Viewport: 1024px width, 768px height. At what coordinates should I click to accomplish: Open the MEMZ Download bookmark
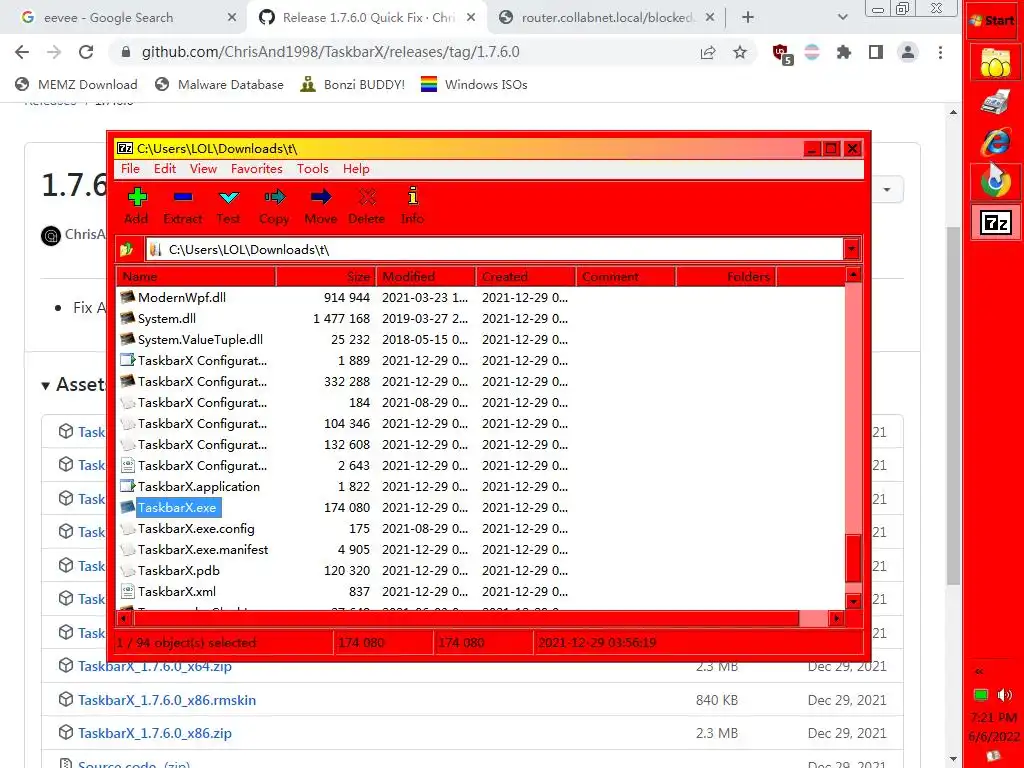pos(76,84)
